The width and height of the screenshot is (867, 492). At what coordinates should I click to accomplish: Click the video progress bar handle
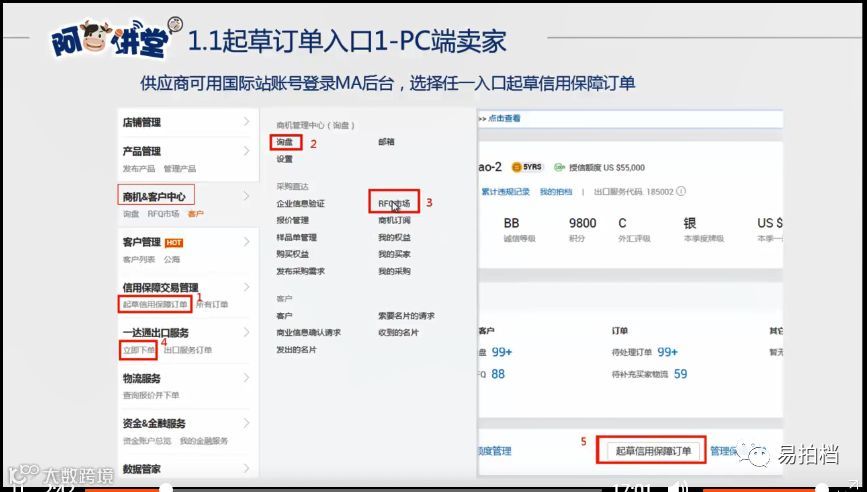point(165,488)
